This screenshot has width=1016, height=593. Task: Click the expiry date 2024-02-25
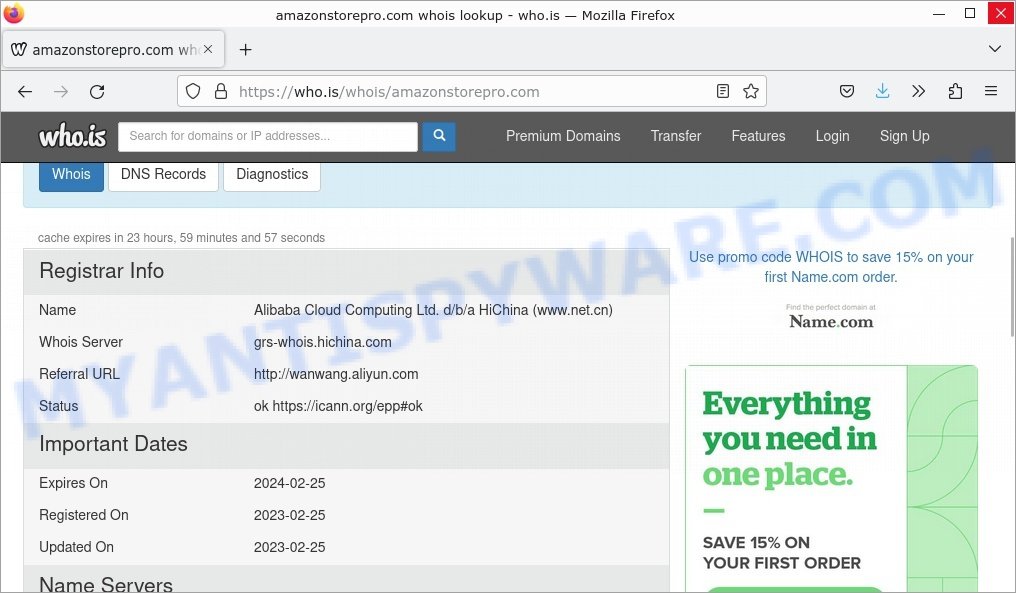tap(290, 483)
